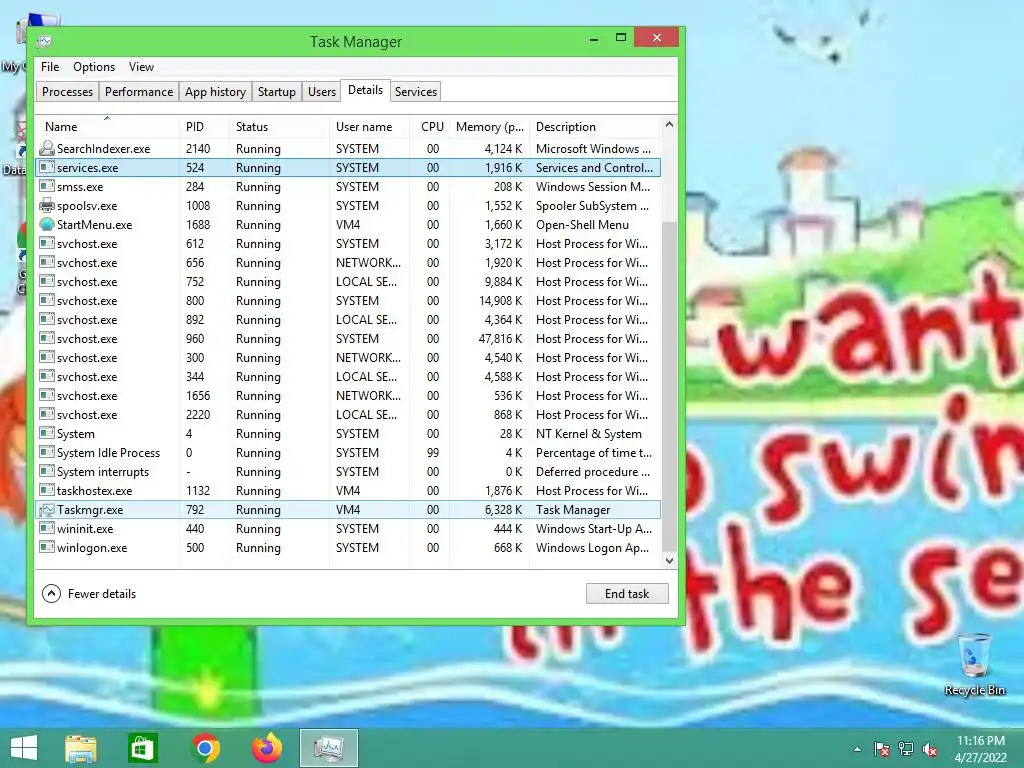Sort by the Description column header
The width and height of the screenshot is (1024, 768).
(596, 127)
